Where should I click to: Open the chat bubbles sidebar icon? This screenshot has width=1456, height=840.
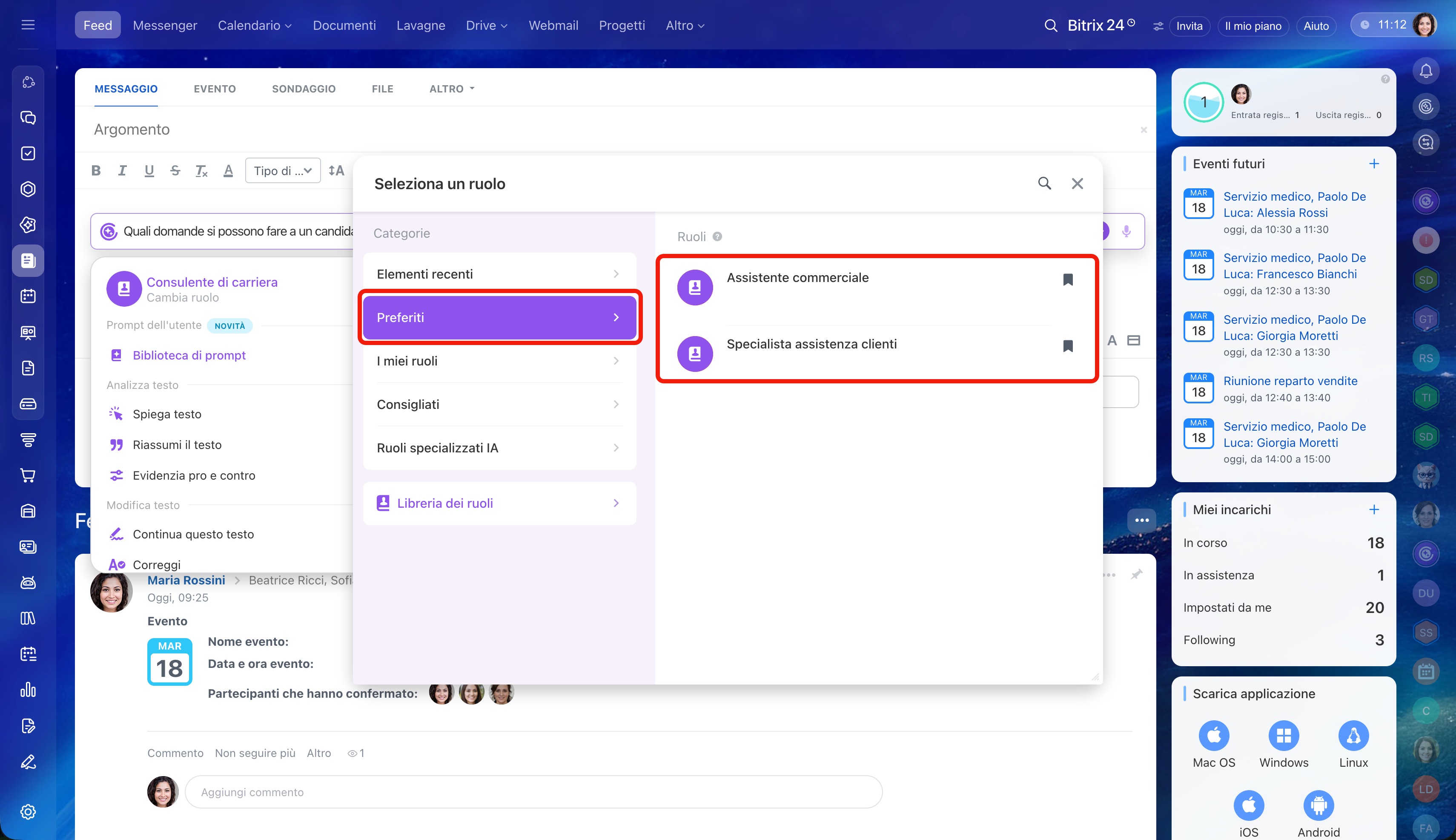28,118
